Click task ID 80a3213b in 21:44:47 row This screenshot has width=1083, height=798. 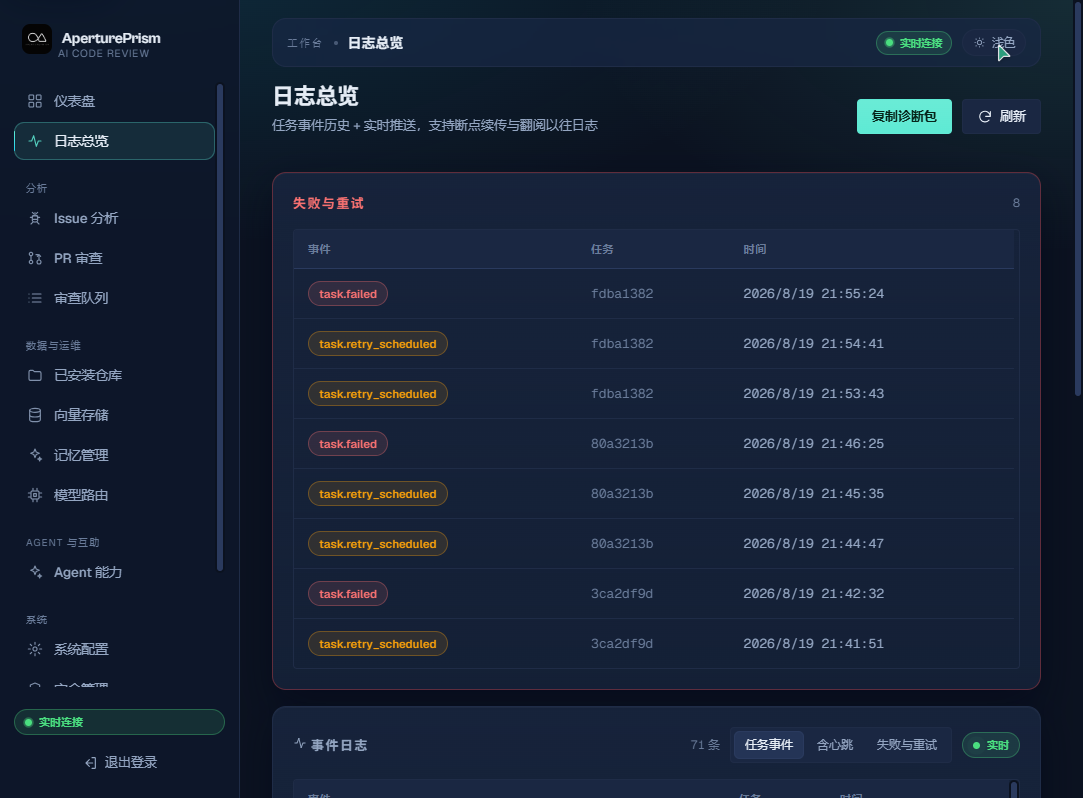pos(622,544)
